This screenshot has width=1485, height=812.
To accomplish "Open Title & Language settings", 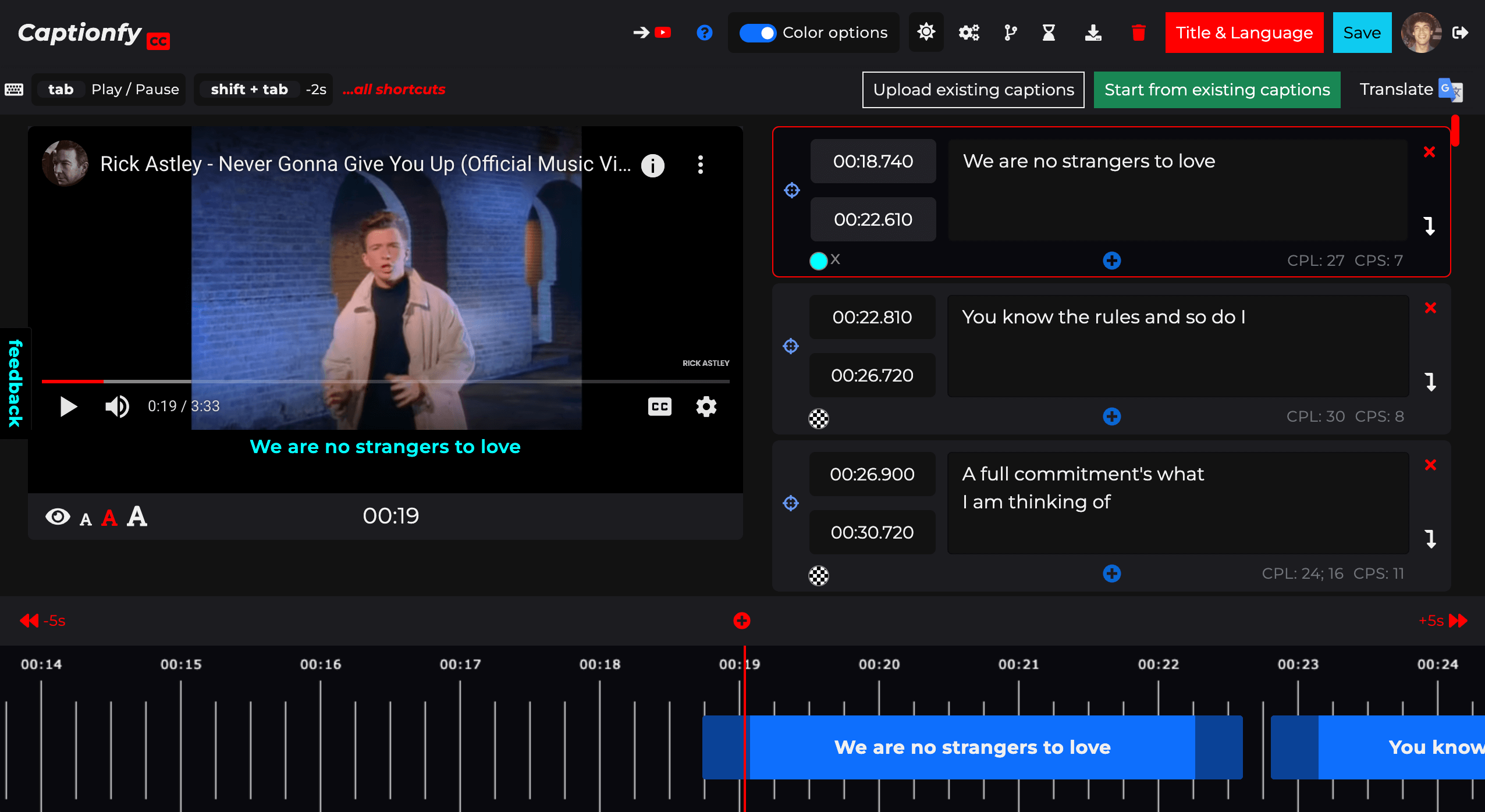I will click(x=1244, y=33).
